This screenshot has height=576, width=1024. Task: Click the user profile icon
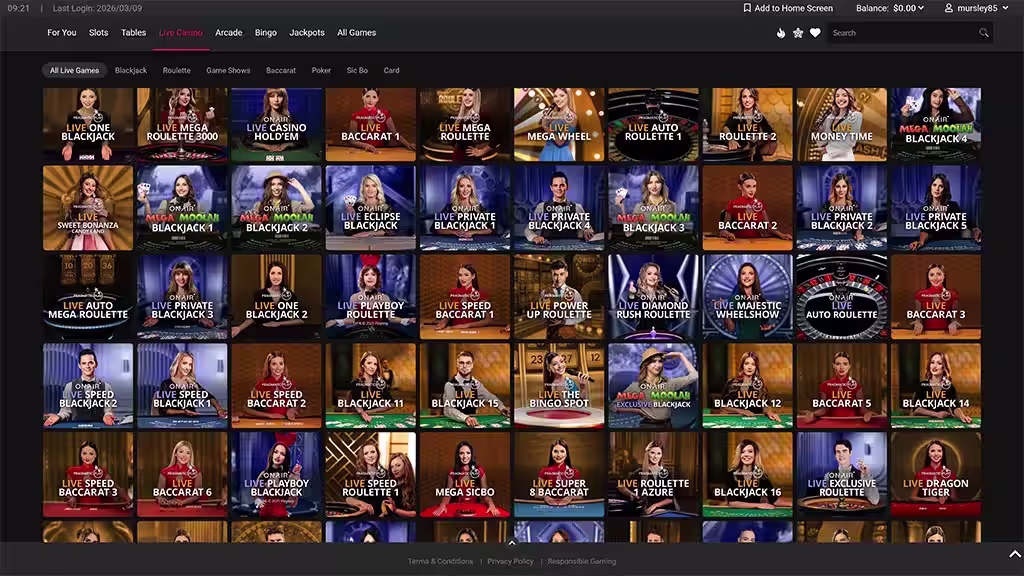(948, 8)
